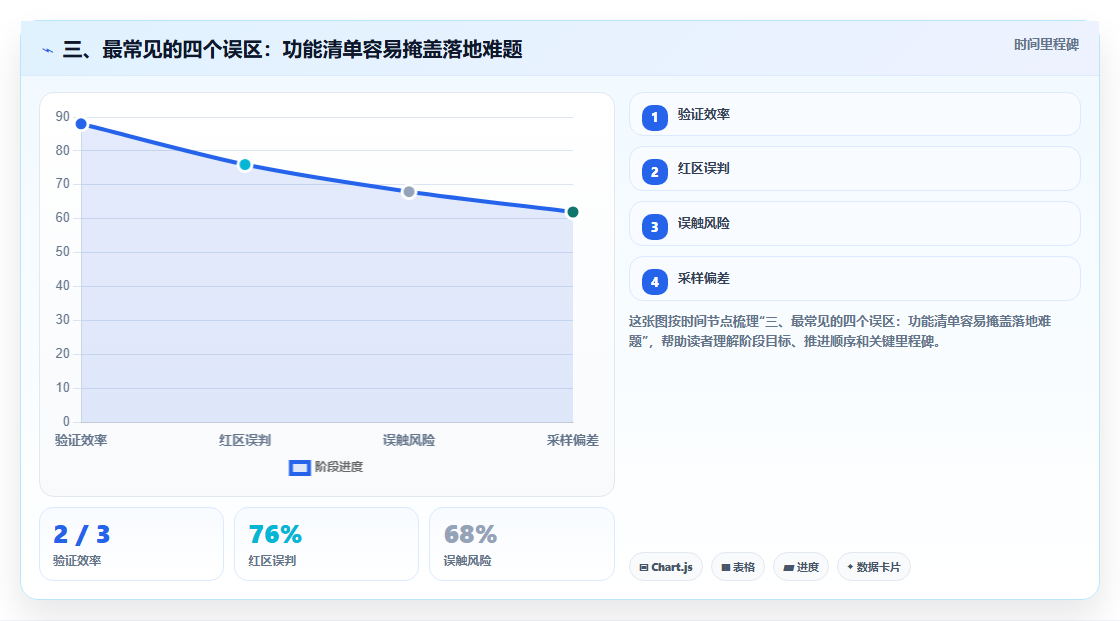The width and height of the screenshot is (1120, 621).
Task: Click the numbered badge 4 for 采样偏差
Action: click(654, 282)
